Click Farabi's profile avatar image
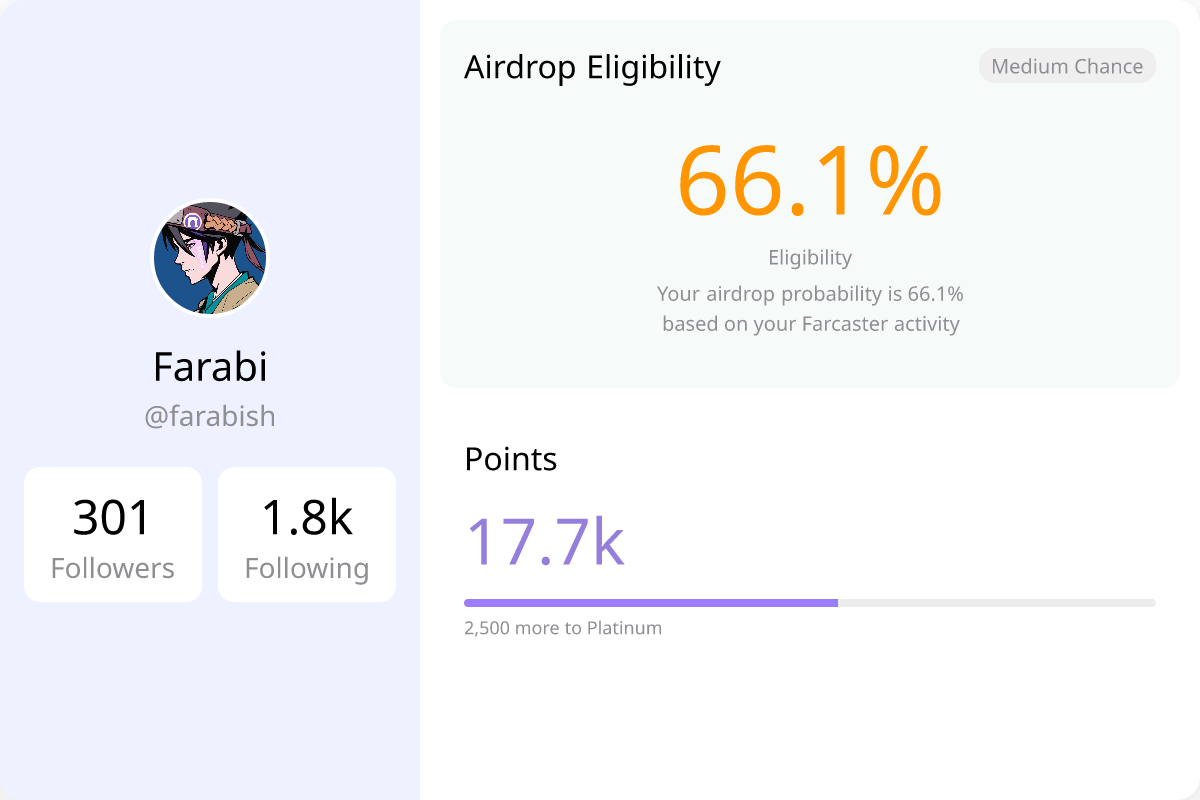 coord(210,258)
